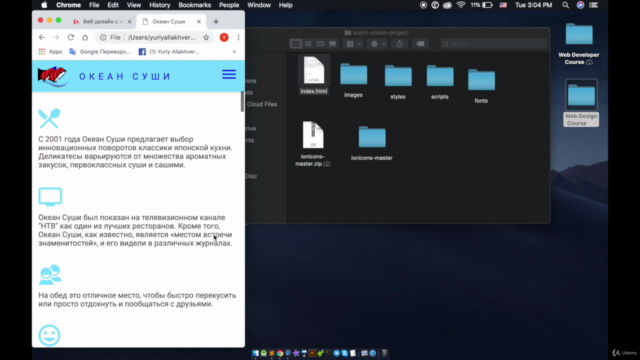The height and width of the screenshot is (360, 640).
Task: Click the US input source flag
Action: pos(503,5)
